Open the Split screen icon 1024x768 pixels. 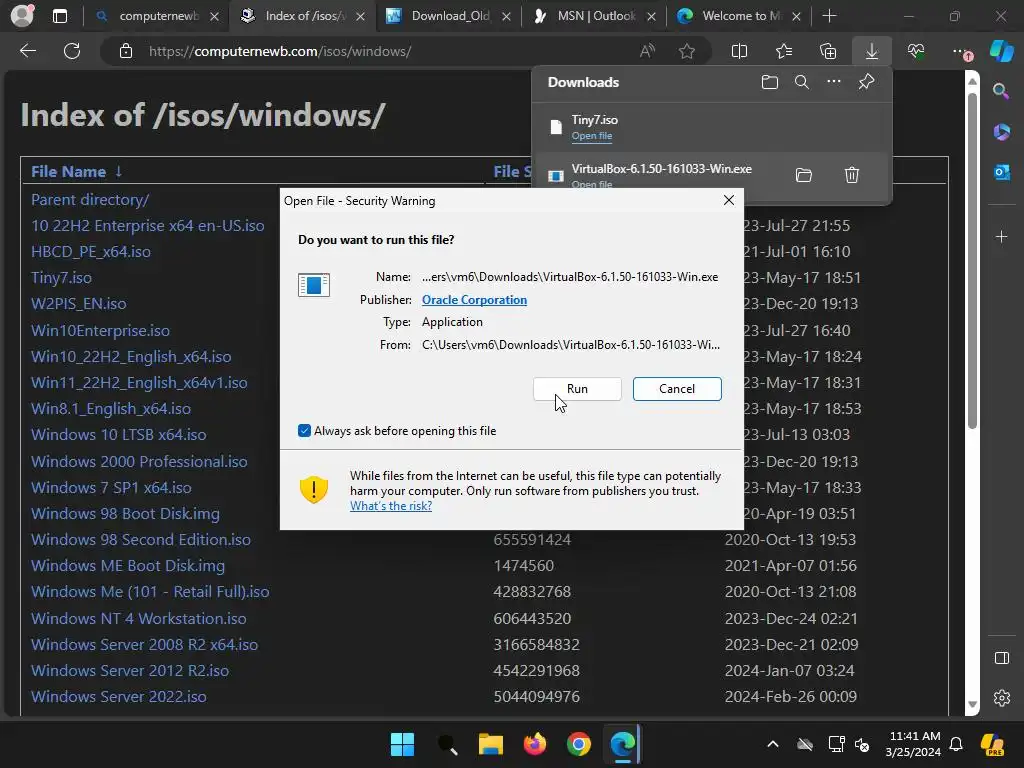[739, 51]
